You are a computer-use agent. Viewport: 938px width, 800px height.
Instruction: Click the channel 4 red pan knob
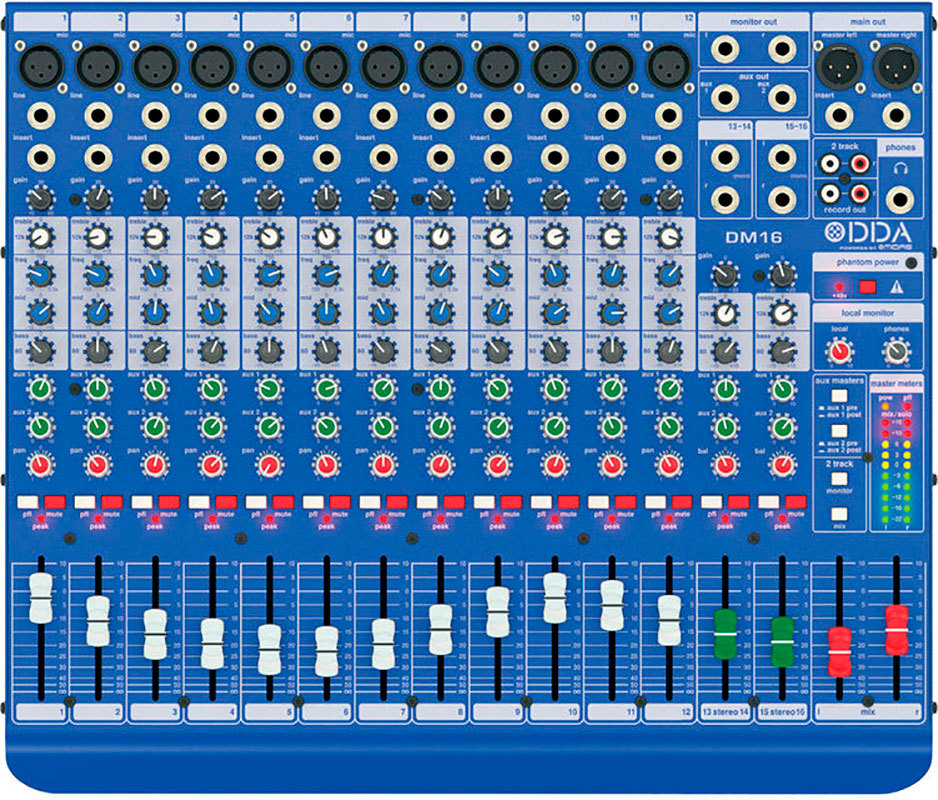point(212,465)
